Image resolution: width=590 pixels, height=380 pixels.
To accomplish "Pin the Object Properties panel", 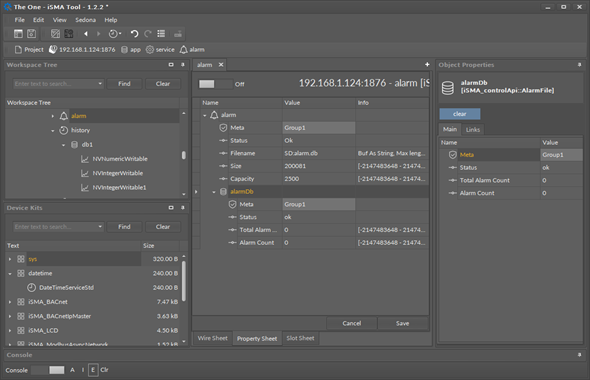I will coord(579,65).
